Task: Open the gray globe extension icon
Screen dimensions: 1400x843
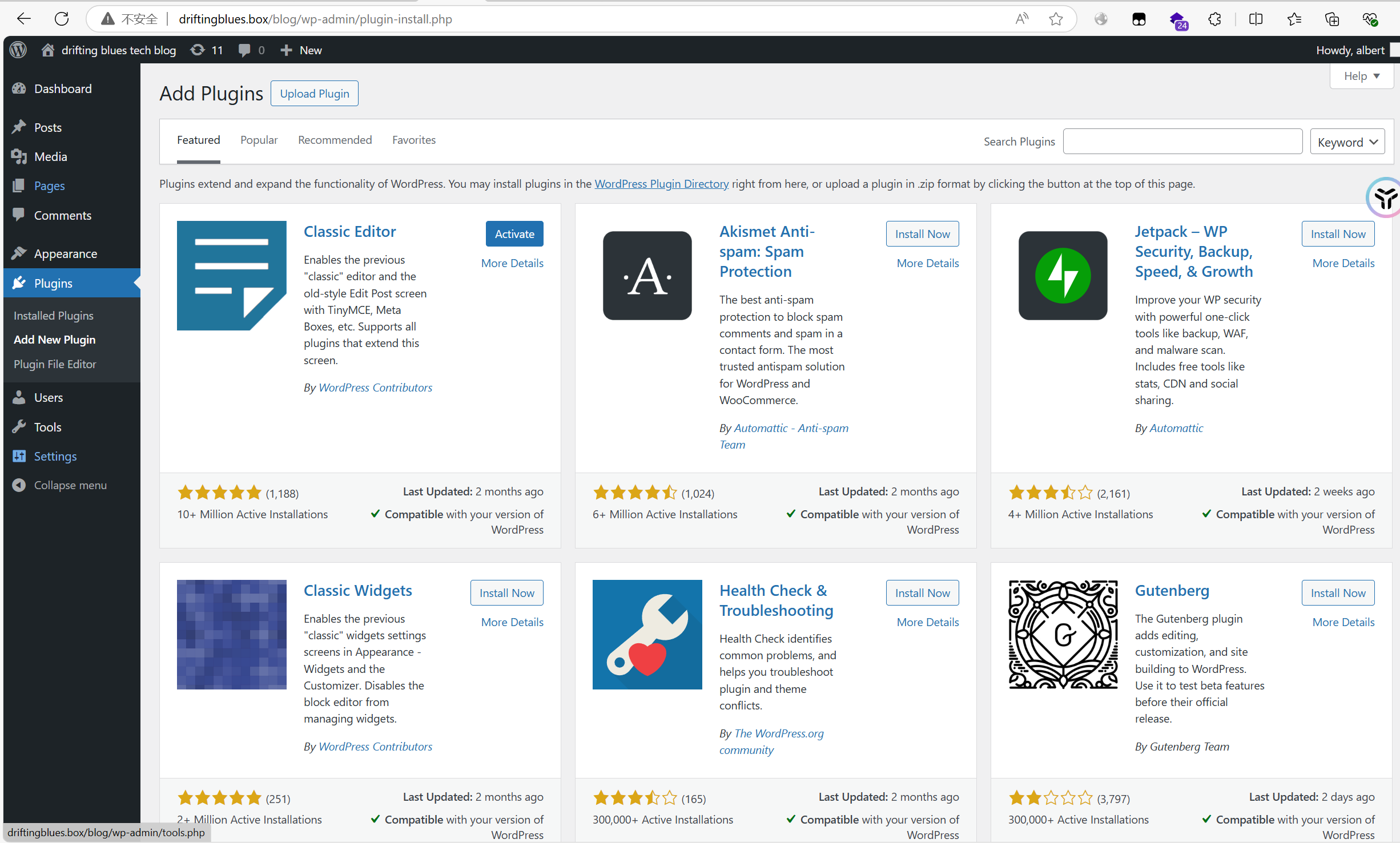Action: [x=1101, y=19]
